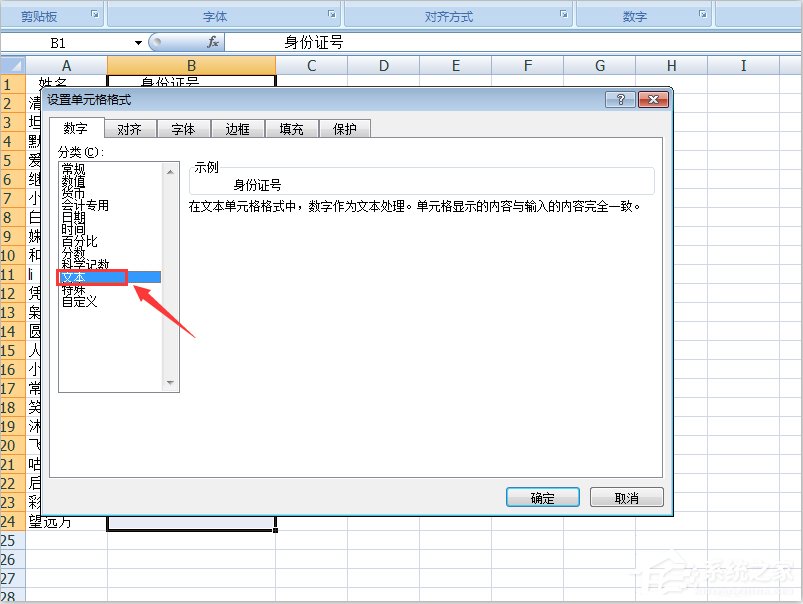Click the 确定 button

click(x=542, y=497)
